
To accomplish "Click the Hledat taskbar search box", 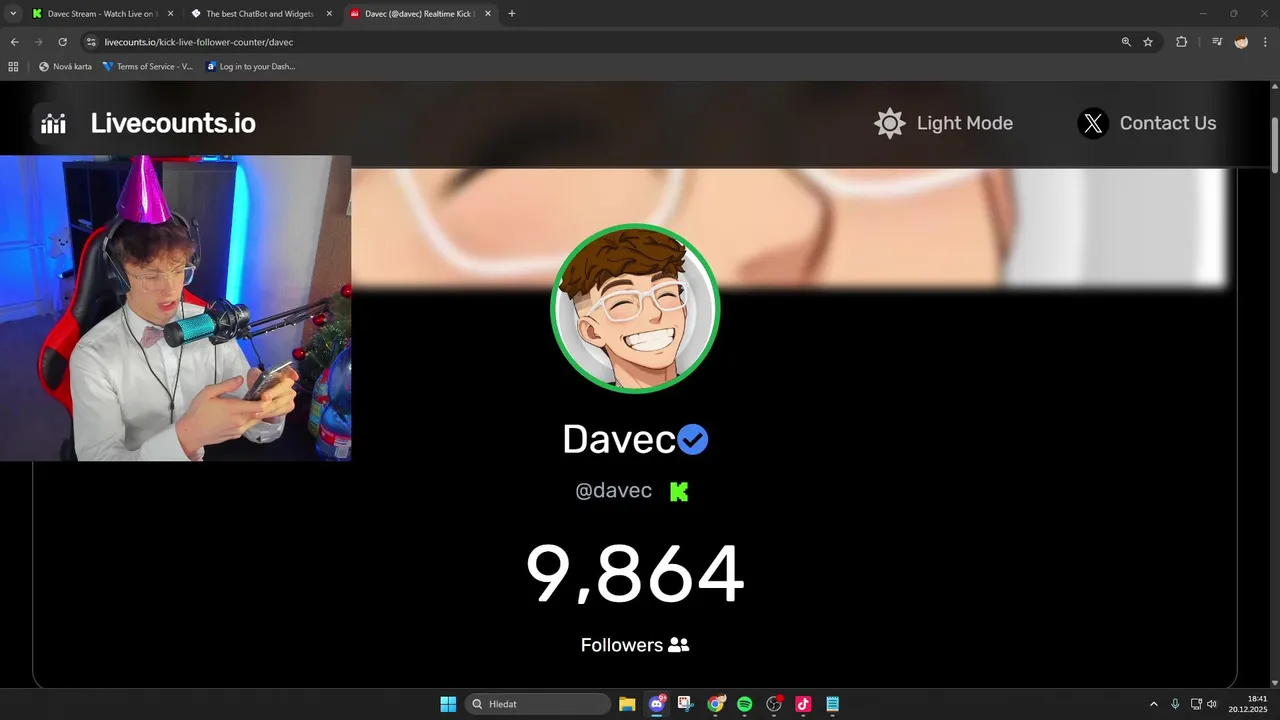I will pos(538,704).
